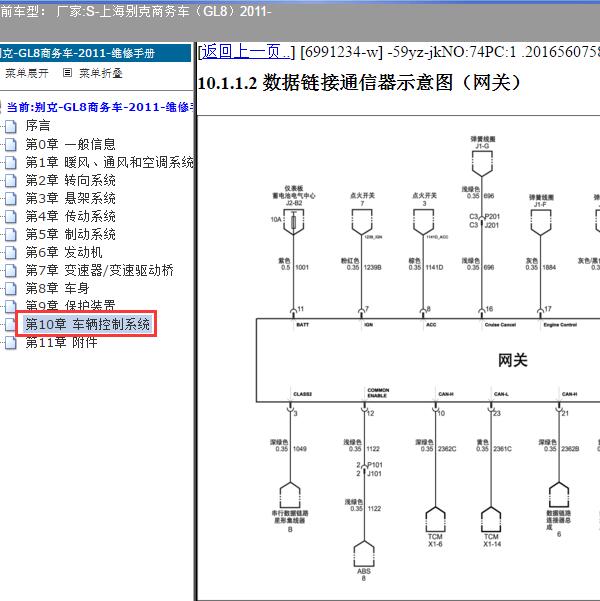
Task: Click the 返回上一页 link
Action: [246, 51]
